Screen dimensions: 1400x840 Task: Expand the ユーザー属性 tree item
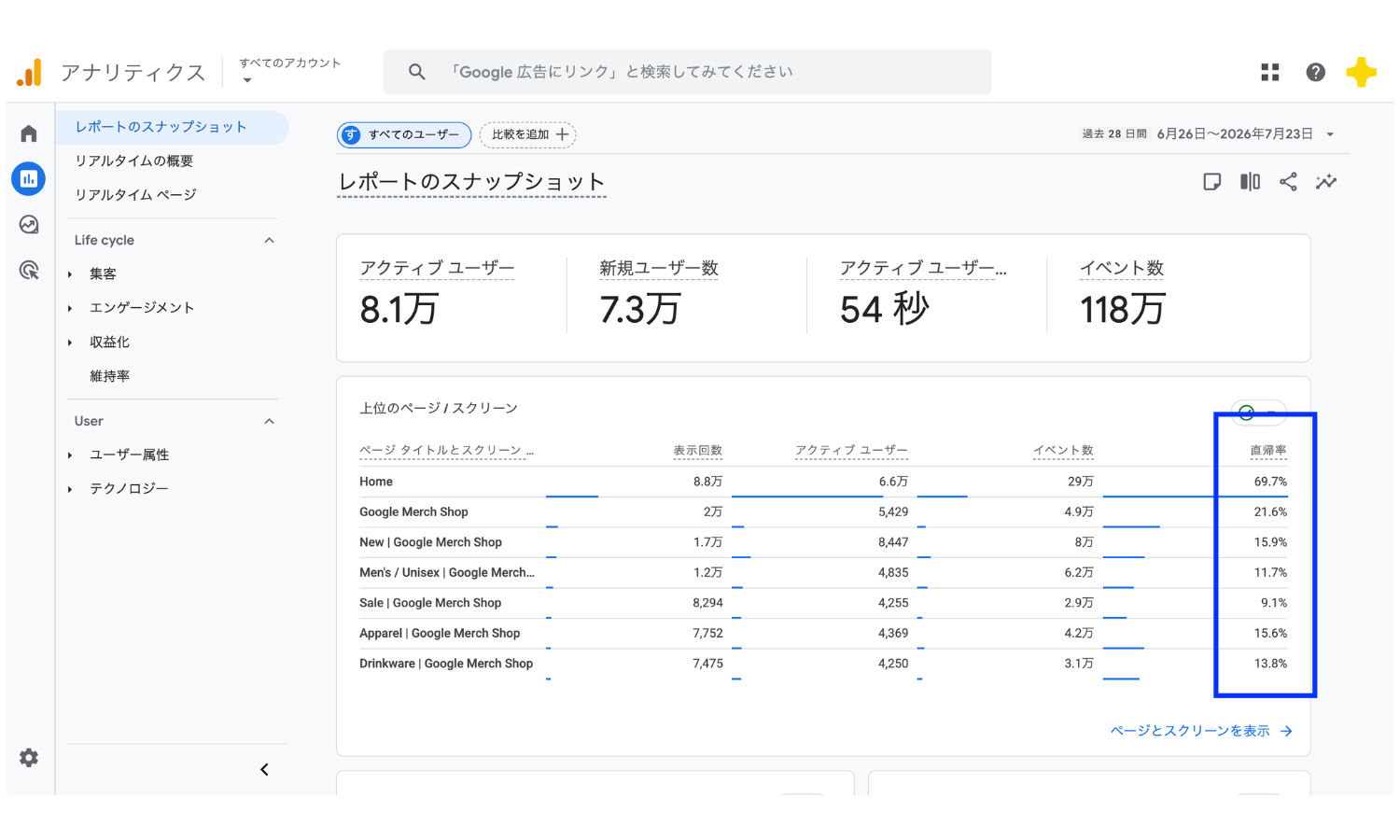point(70,455)
